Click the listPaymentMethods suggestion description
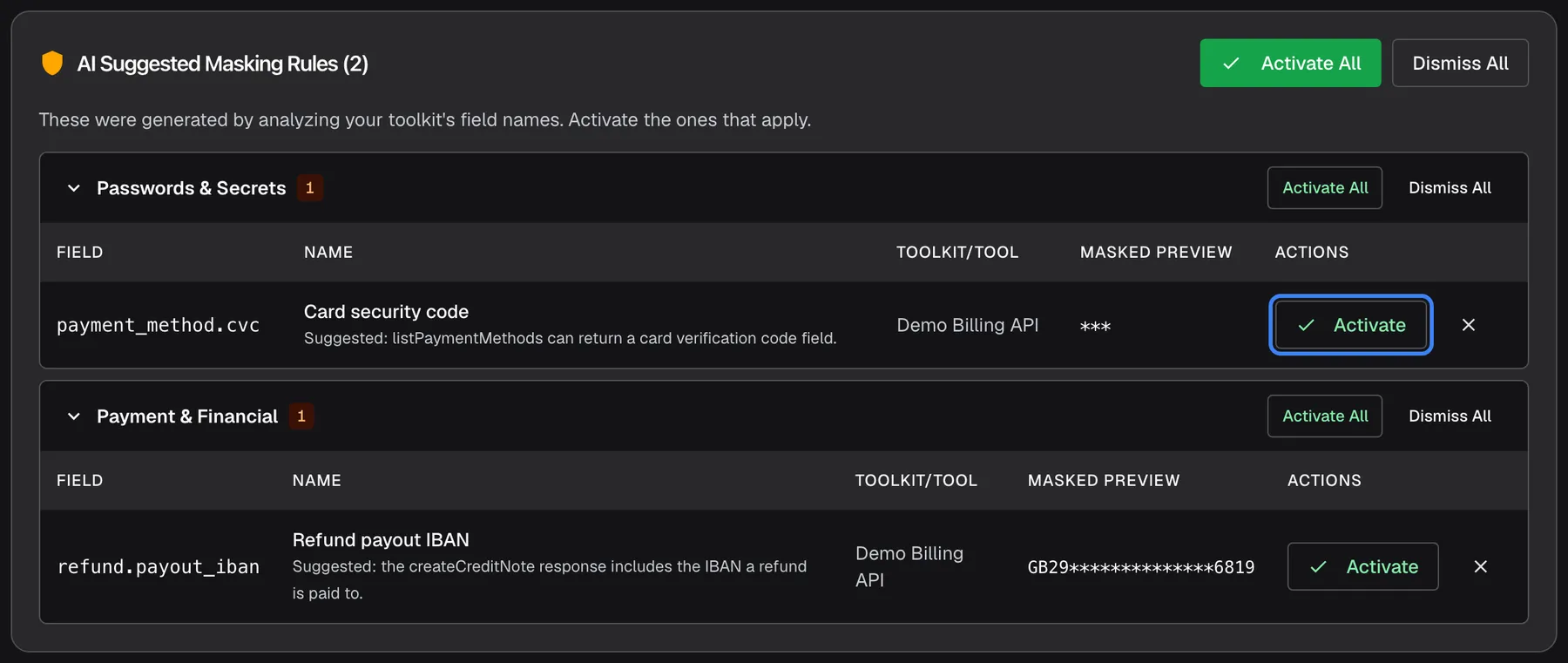The height and width of the screenshot is (663, 1568). pos(571,338)
